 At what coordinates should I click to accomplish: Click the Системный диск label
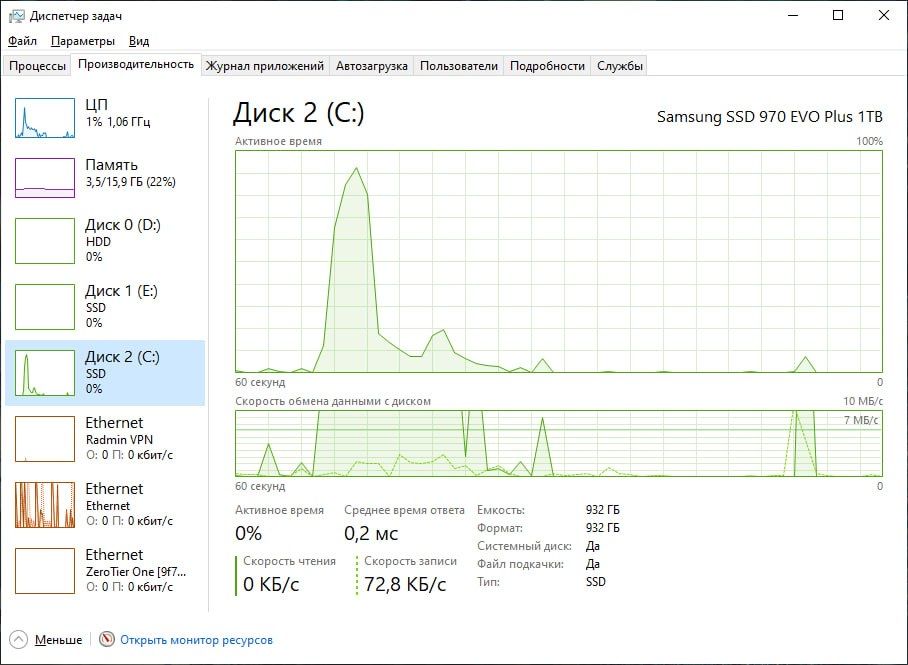525,546
